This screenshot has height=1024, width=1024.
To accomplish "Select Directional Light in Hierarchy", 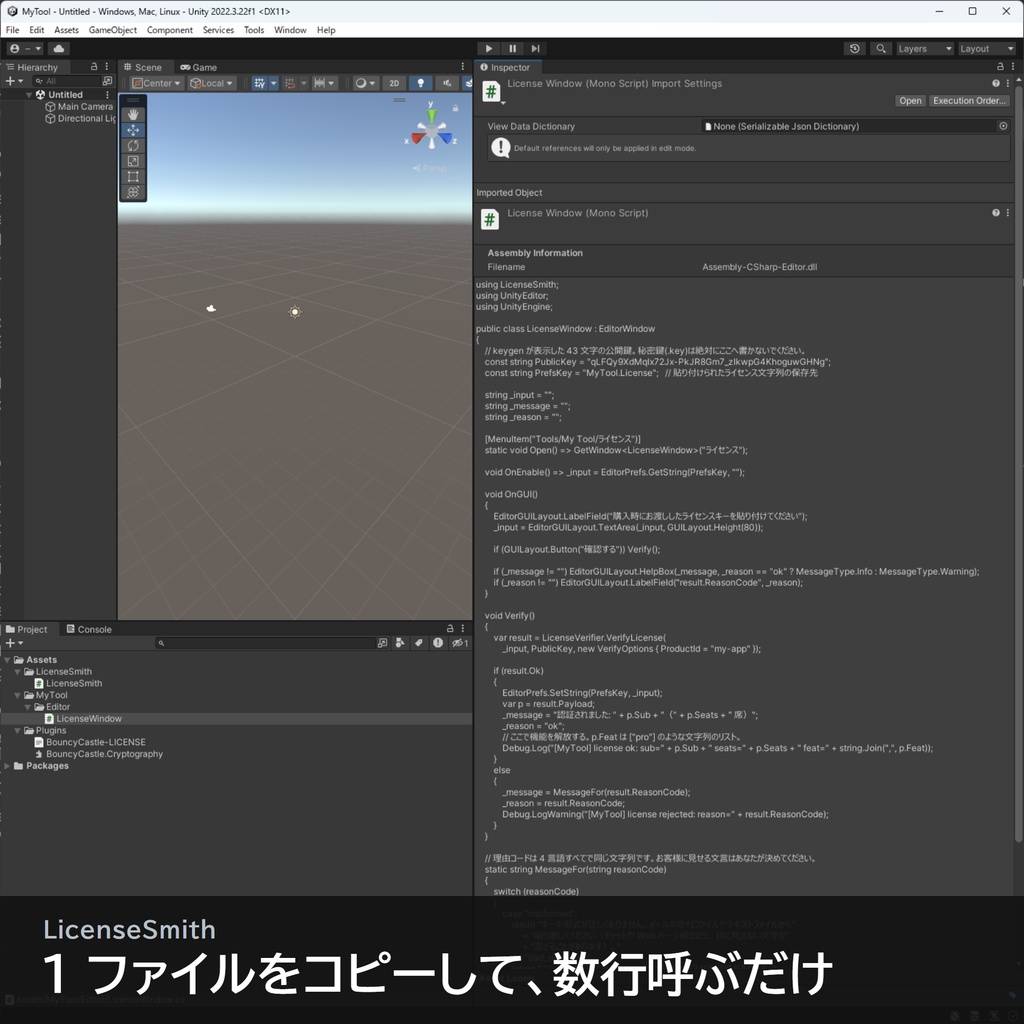I will tap(80, 118).
